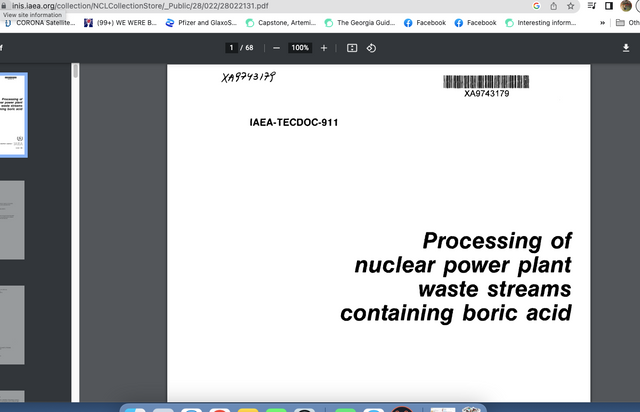Click the XA9743179 text under the barcode
Image resolution: width=640 pixels, height=412 pixels.
point(487,94)
